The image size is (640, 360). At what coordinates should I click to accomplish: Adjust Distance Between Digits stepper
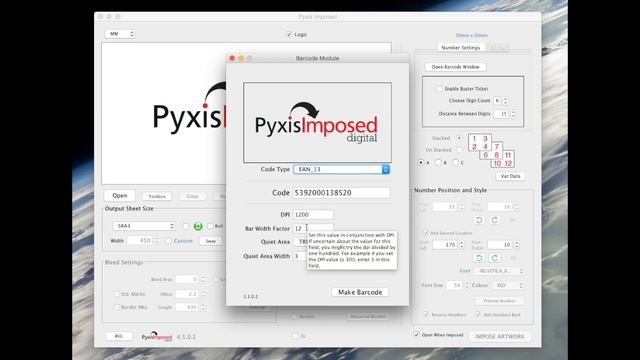[x=513, y=114]
